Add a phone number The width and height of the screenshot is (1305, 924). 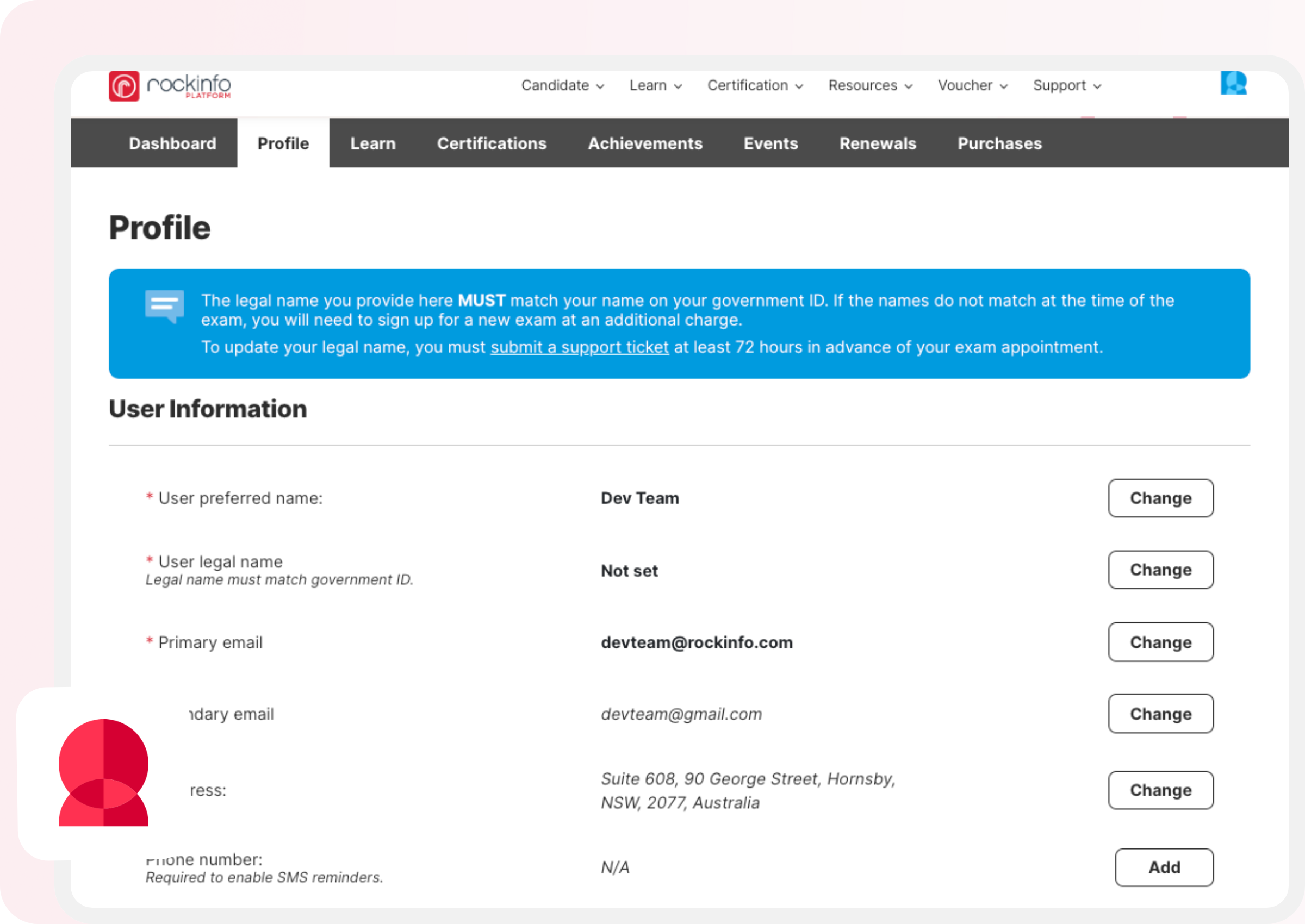coord(1163,867)
